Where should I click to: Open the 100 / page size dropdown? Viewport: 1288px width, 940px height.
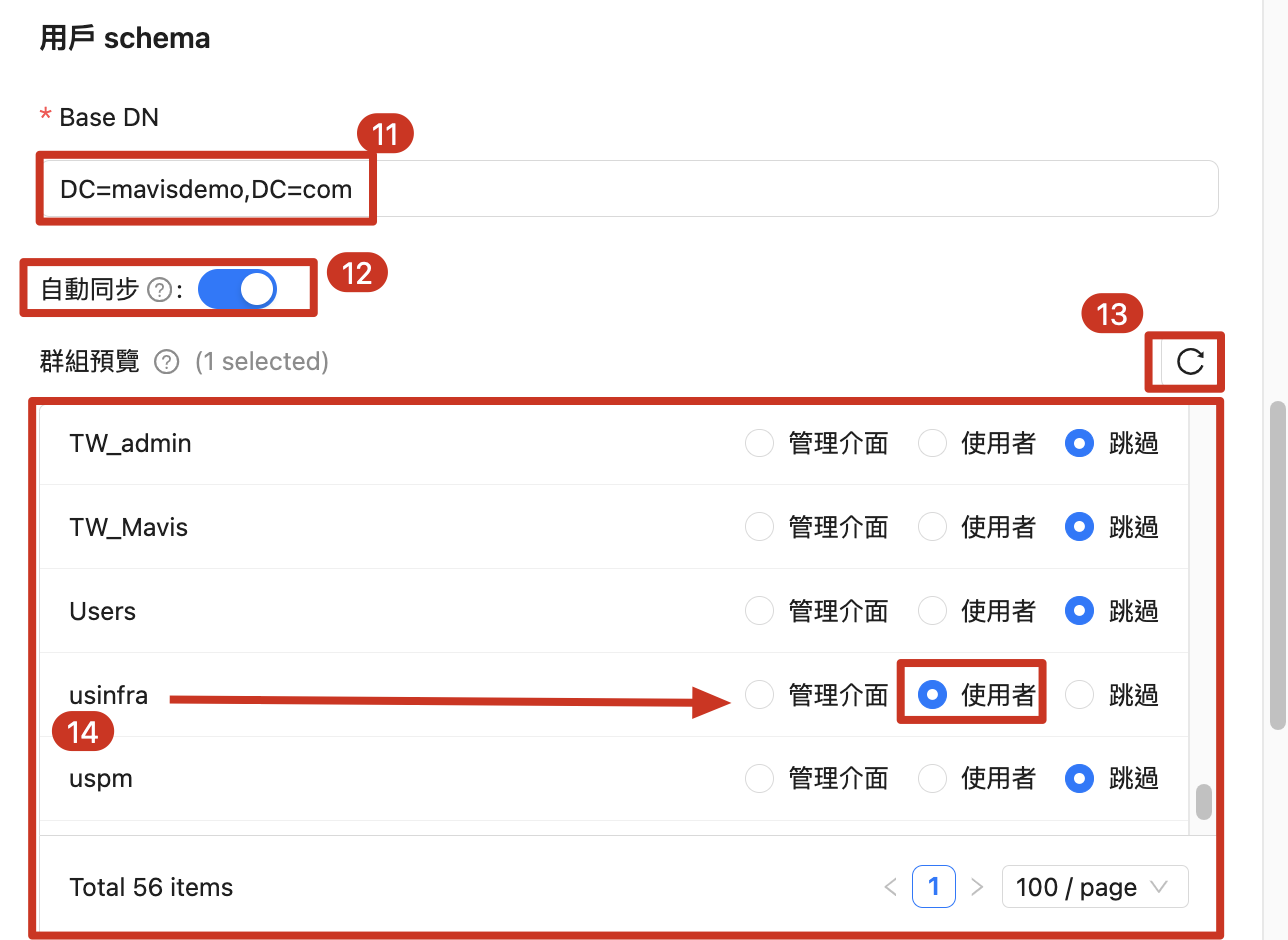pos(1094,887)
